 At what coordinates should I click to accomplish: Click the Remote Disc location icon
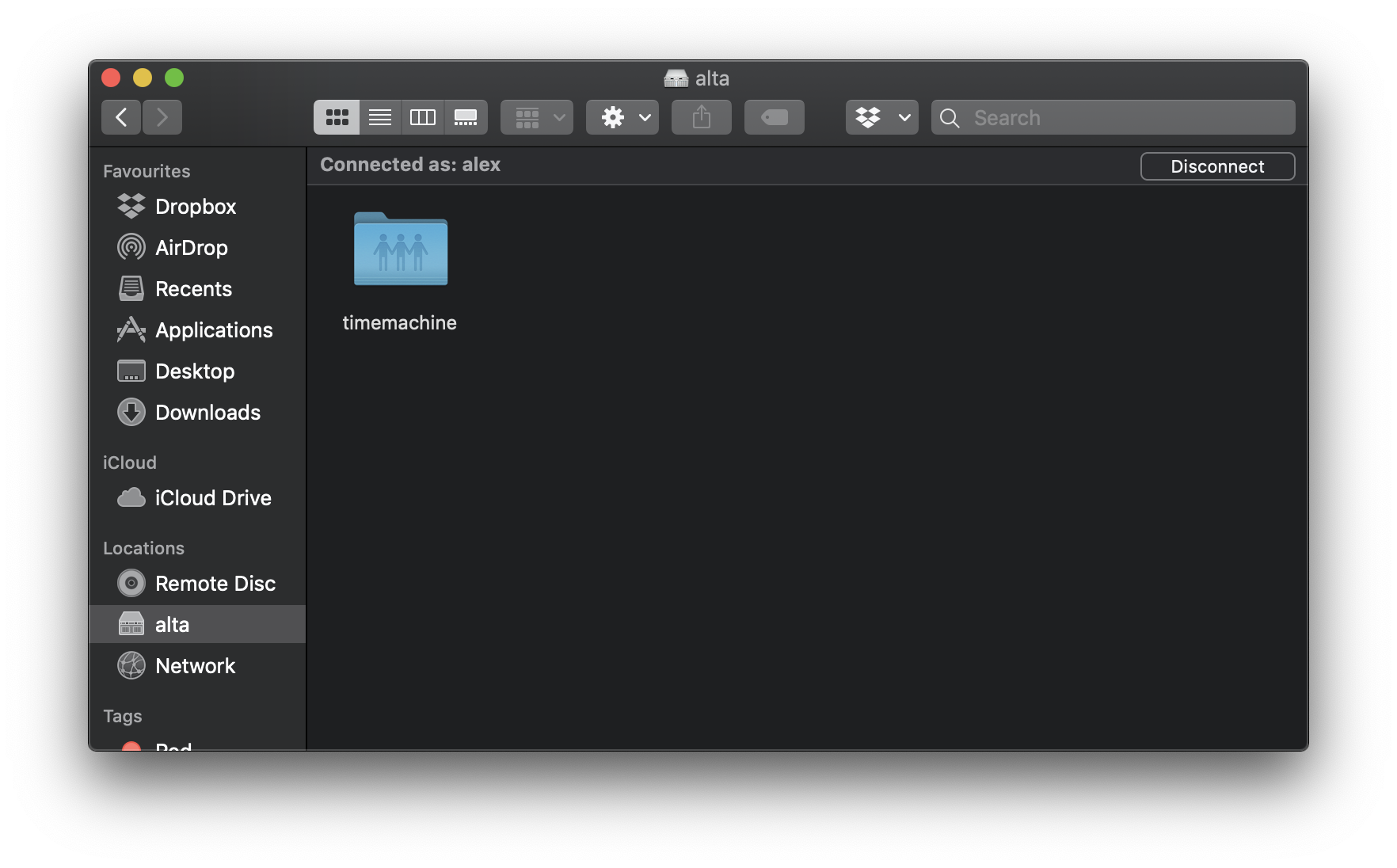click(131, 583)
